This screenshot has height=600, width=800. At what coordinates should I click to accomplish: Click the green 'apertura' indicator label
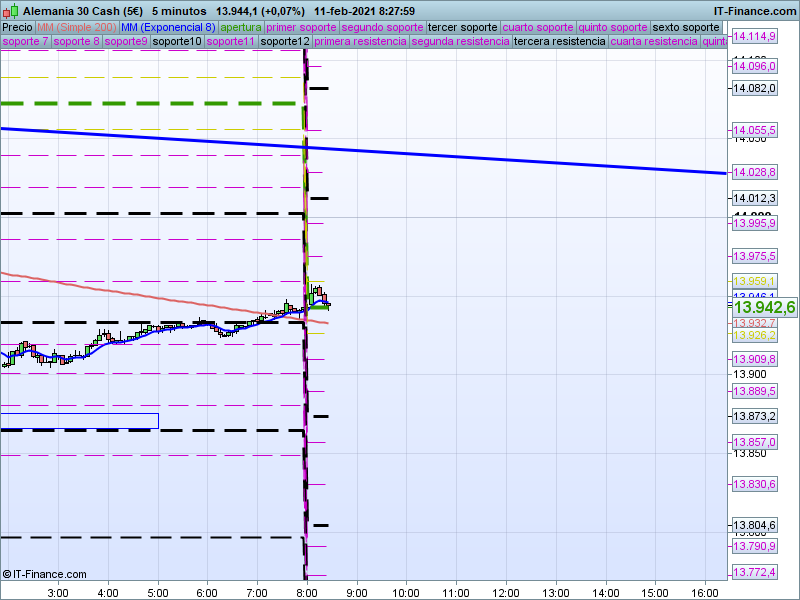(x=241, y=27)
